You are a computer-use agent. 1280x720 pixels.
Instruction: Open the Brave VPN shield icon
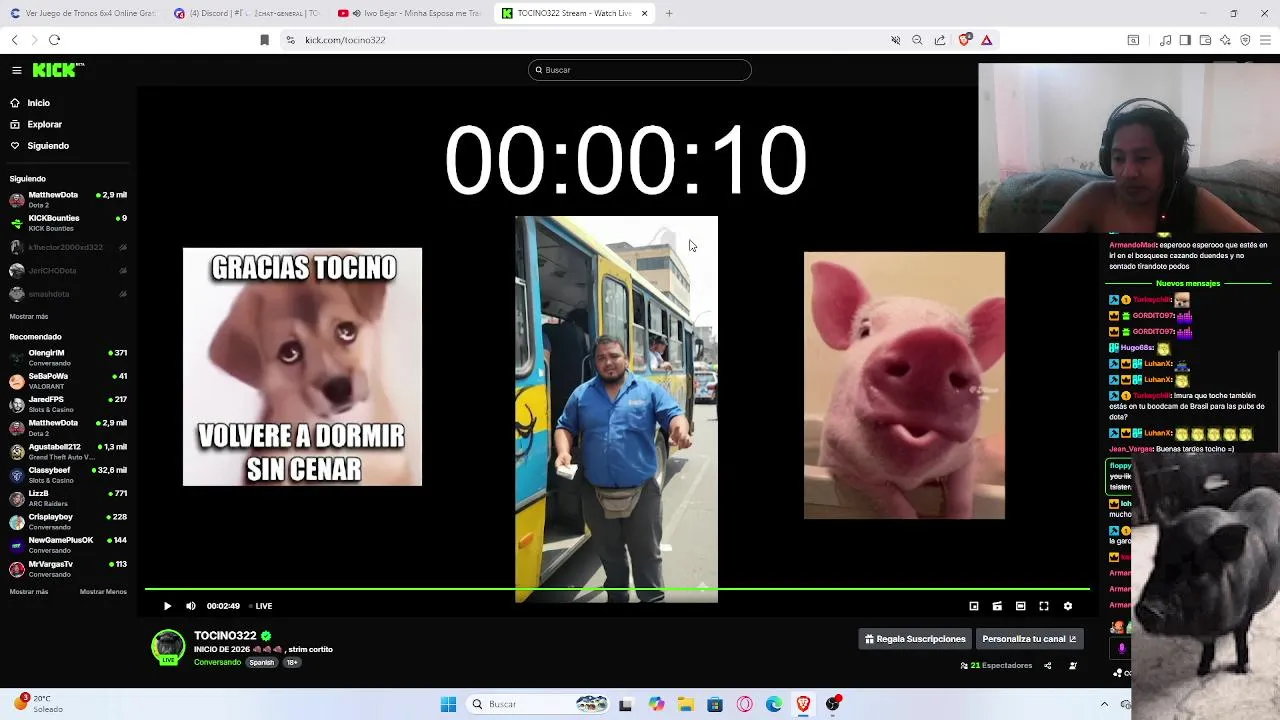tap(1245, 40)
